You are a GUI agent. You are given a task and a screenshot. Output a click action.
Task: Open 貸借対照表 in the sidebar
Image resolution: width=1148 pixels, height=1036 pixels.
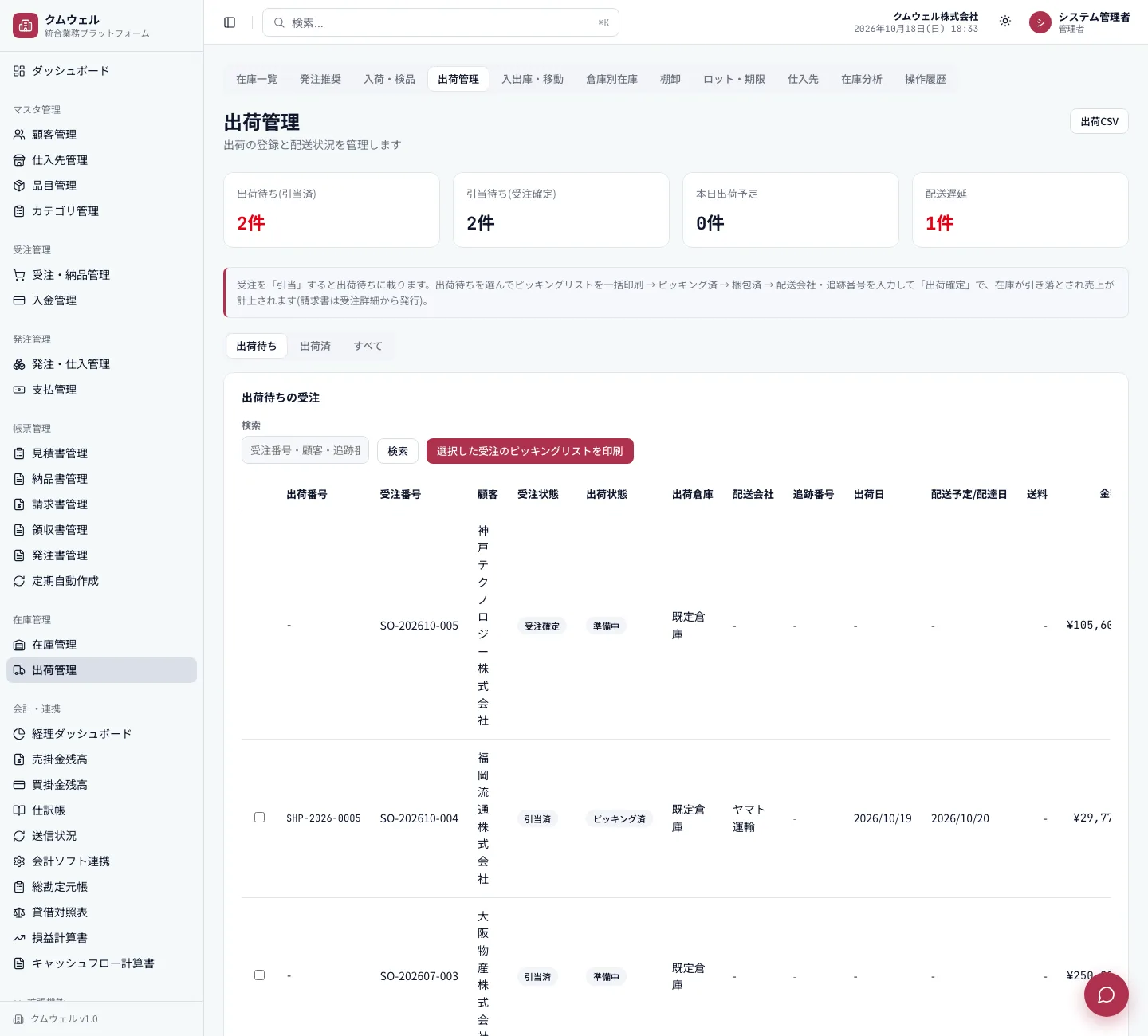102,912
